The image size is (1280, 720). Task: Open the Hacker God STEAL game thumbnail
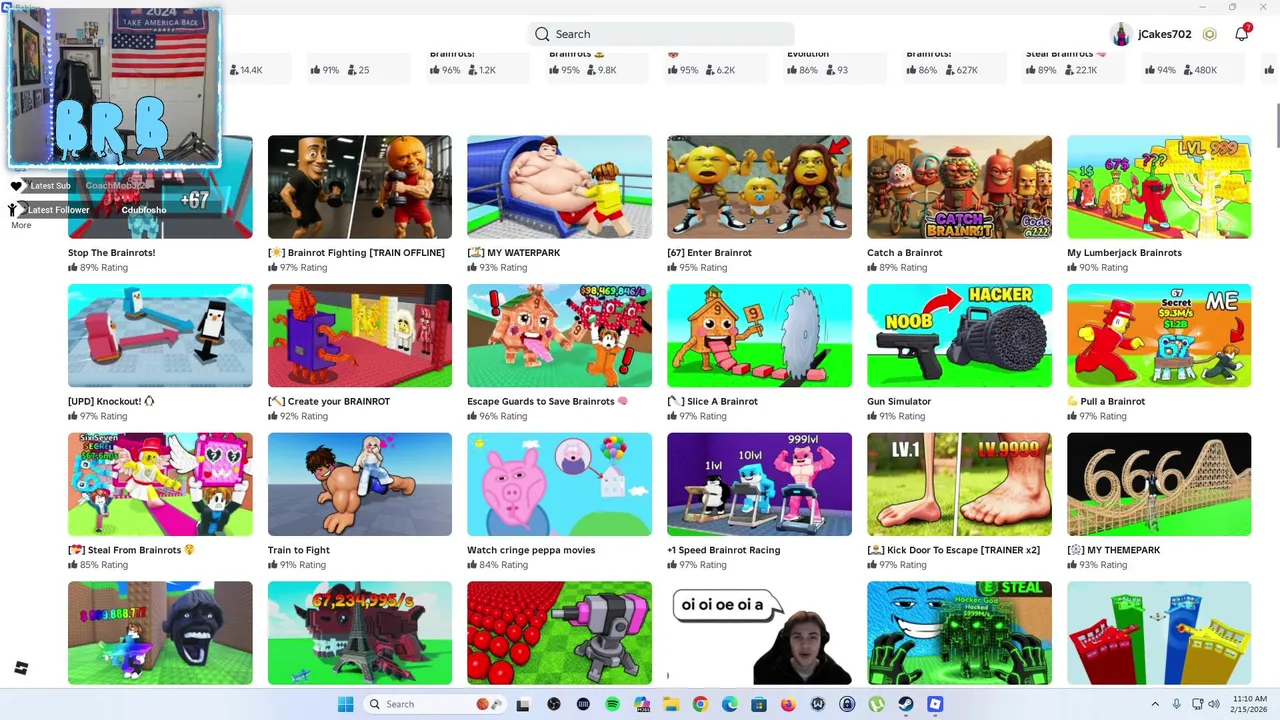[x=960, y=633]
